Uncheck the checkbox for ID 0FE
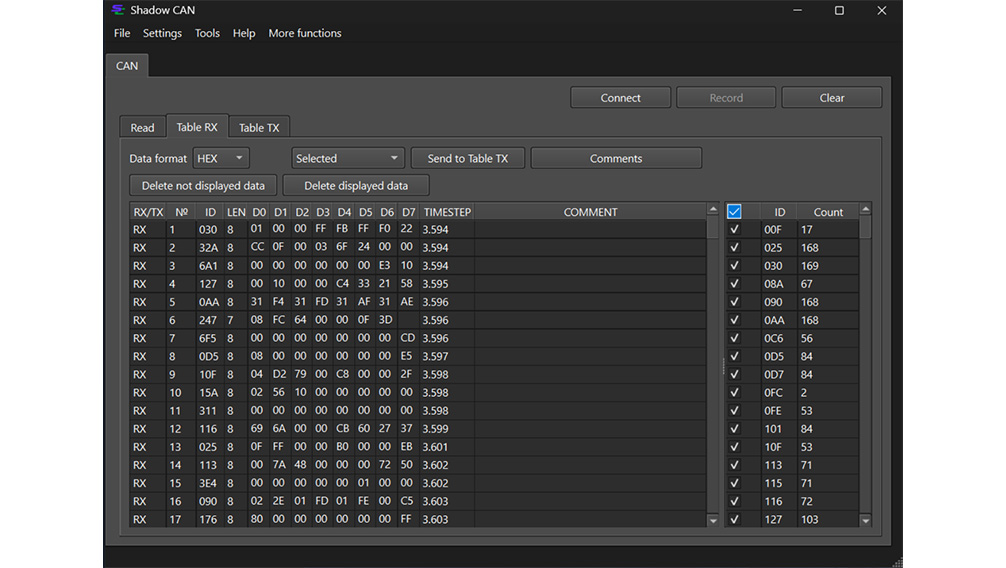 click(735, 410)
